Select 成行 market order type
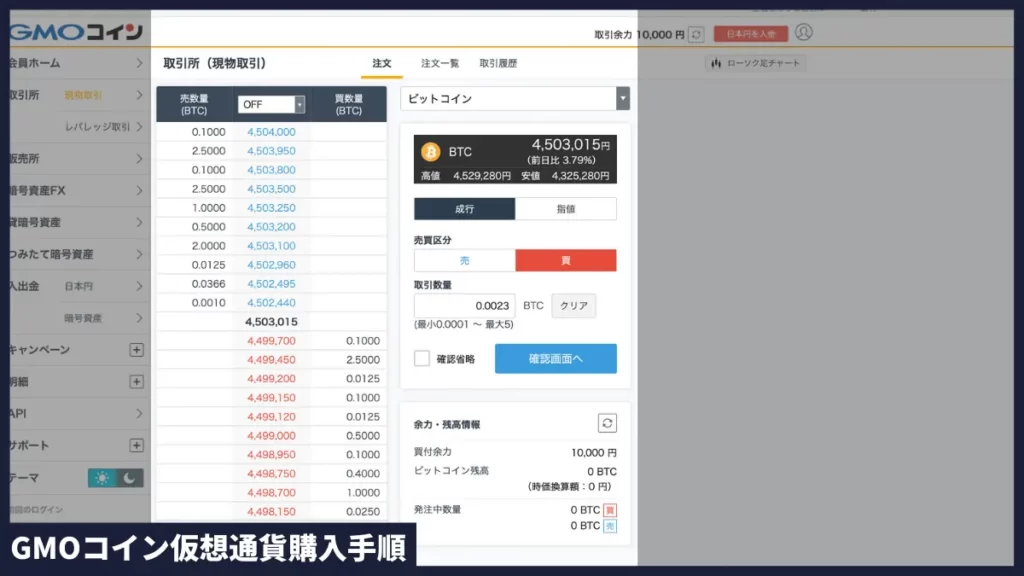 point(464,209)
